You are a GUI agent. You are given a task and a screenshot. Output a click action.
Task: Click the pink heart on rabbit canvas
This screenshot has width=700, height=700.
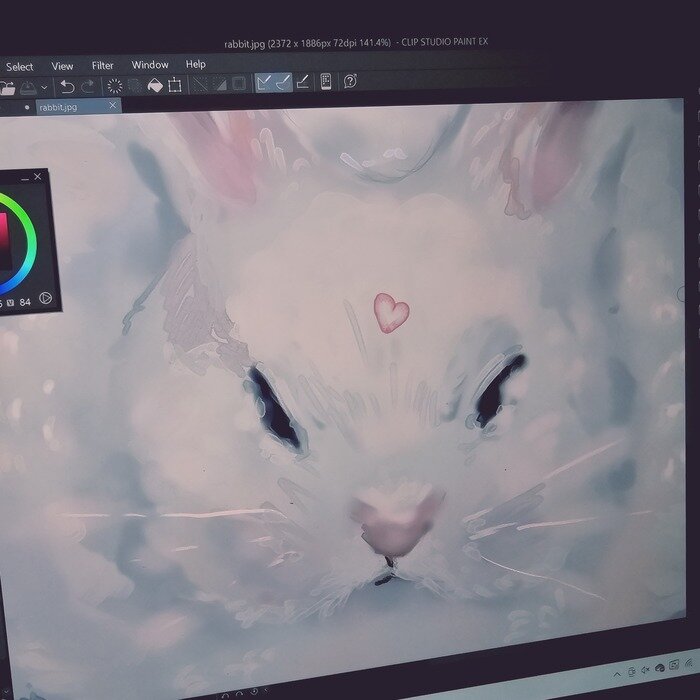pyautogui.click(x=391, y=312)
